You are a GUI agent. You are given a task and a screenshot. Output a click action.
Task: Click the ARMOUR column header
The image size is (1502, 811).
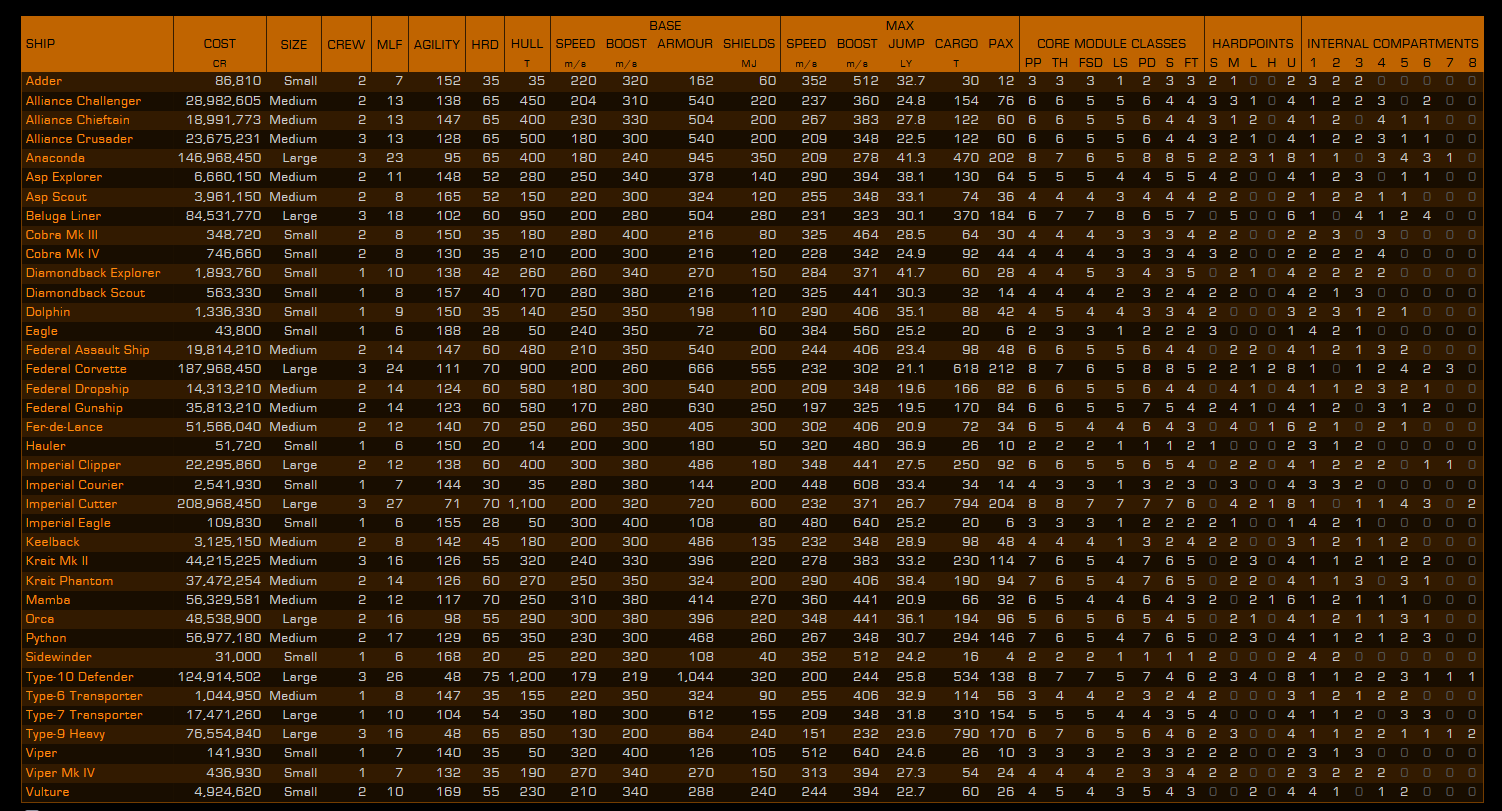pyautogui.click(x=685, y=44)
